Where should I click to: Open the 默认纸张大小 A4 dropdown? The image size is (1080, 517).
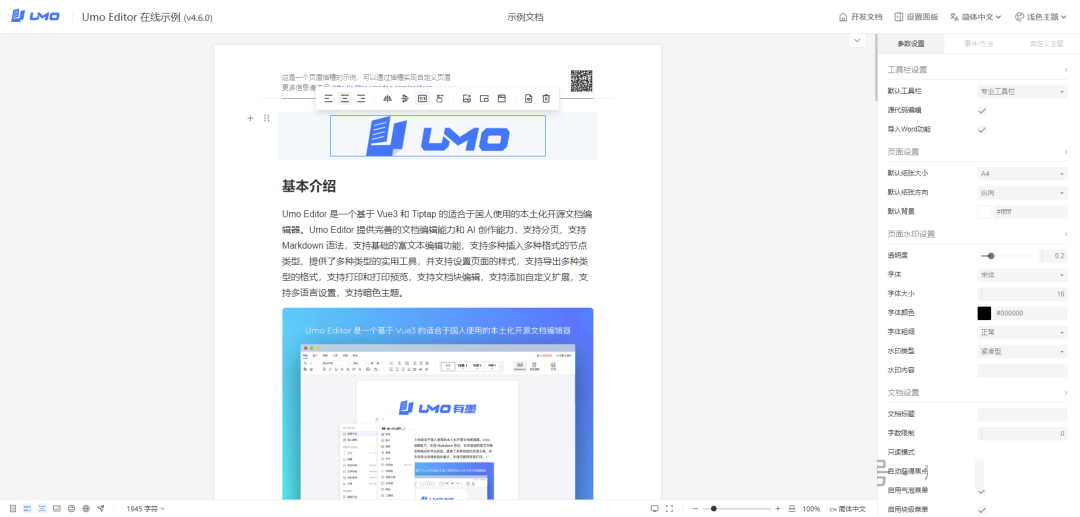tap(1022, 173)
